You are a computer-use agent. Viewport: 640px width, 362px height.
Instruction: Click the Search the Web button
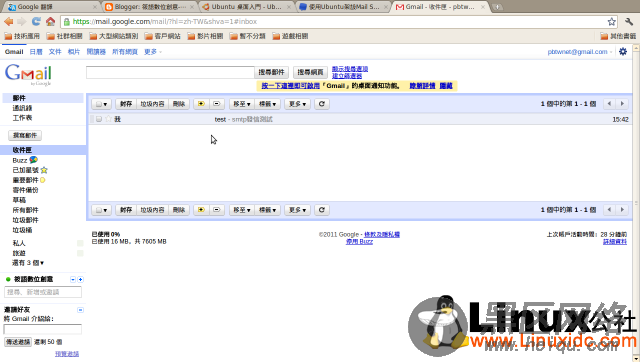[310, 72]
